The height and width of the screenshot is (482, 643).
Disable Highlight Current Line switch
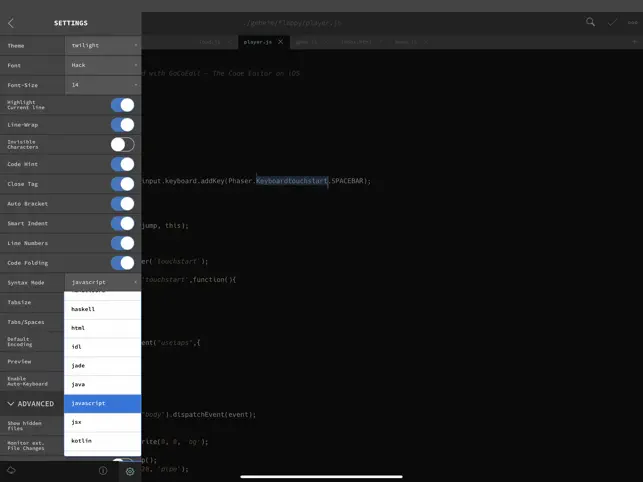coord(122,105)
